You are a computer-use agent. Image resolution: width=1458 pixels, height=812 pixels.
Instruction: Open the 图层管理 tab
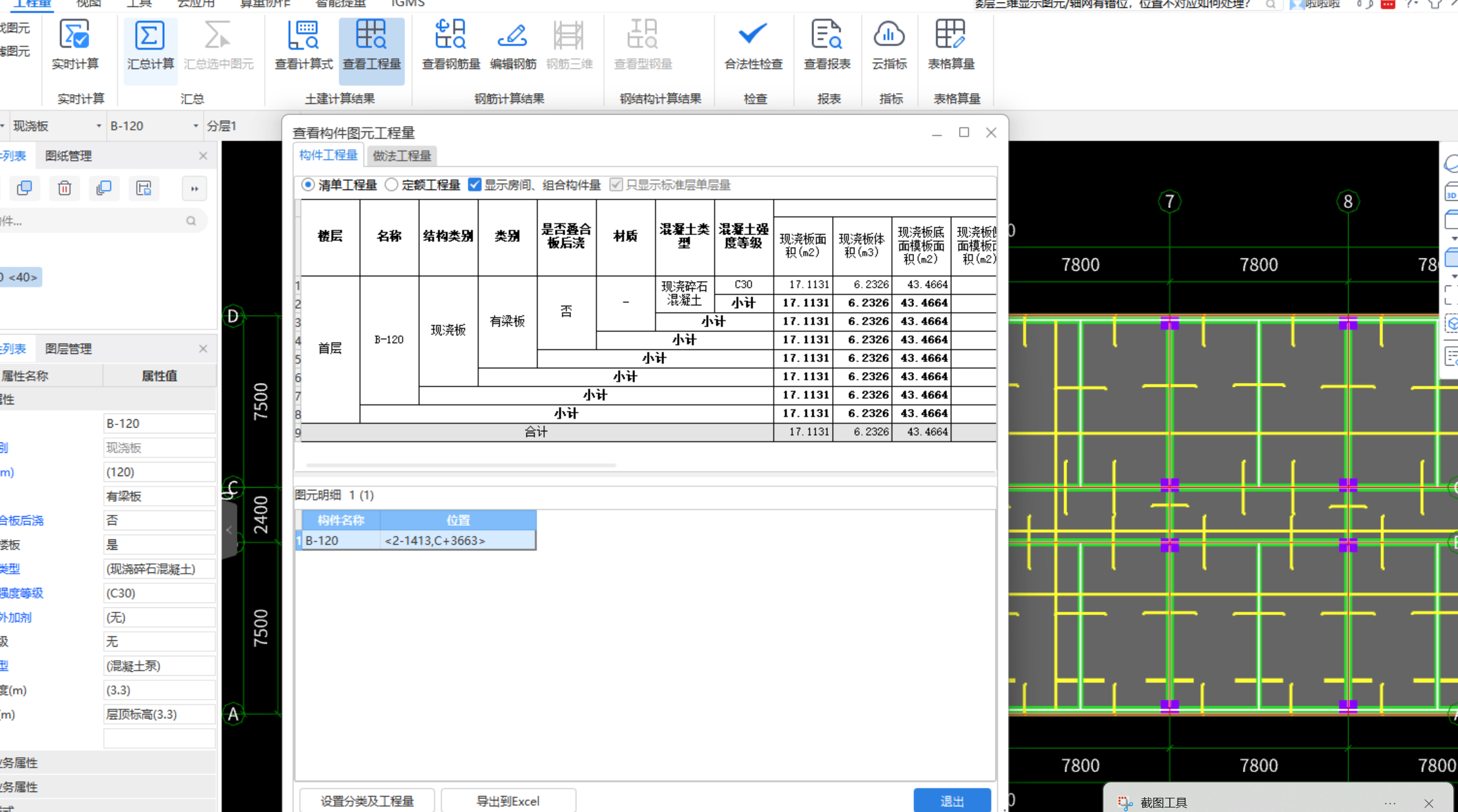point(68,349)
